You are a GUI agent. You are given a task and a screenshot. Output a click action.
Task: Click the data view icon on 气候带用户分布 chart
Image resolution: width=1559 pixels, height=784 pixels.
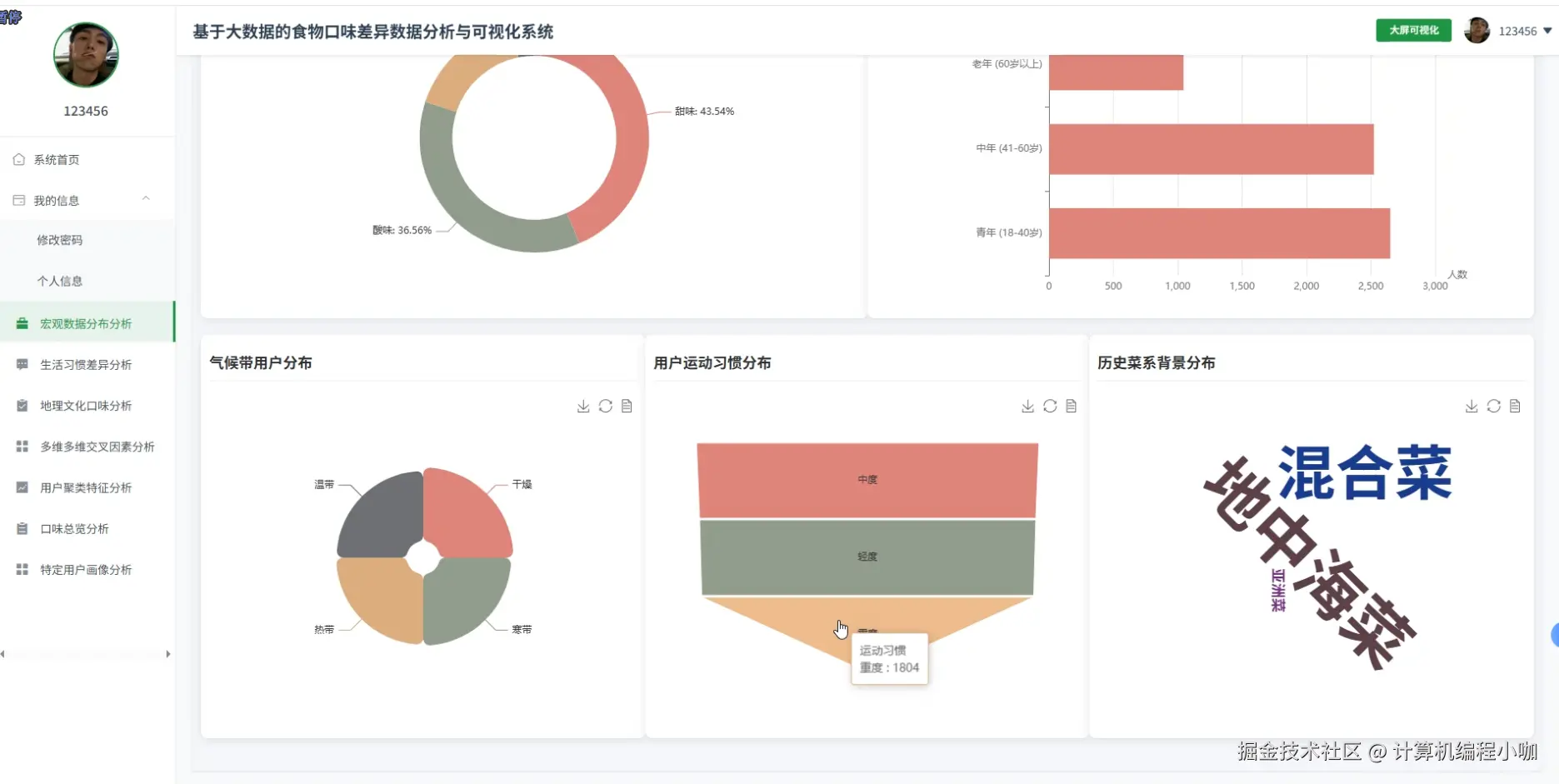tap(627, 406)
